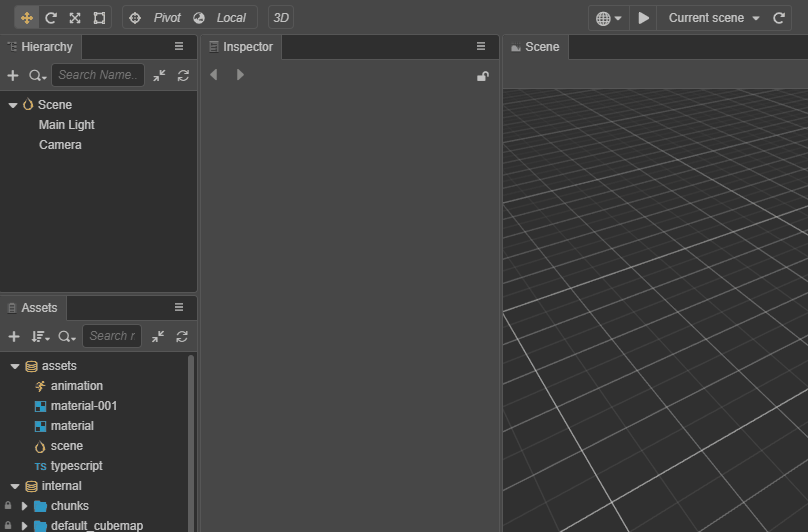Switch to the Scene view tab
Screen dimensions: 808x532
point(535,47)
